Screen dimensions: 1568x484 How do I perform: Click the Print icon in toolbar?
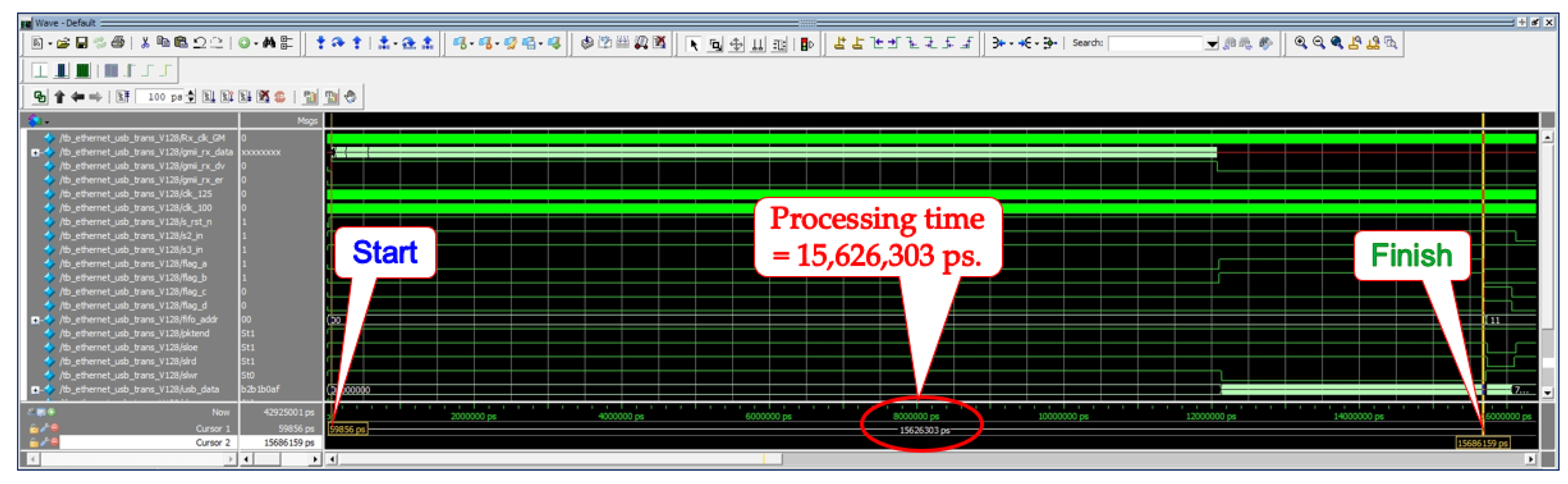tap(119, 43)
